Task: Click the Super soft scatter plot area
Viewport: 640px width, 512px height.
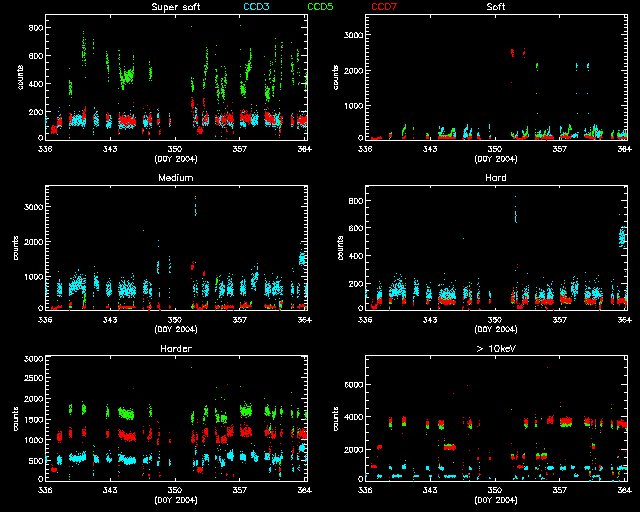Action: tap(176, 77)
